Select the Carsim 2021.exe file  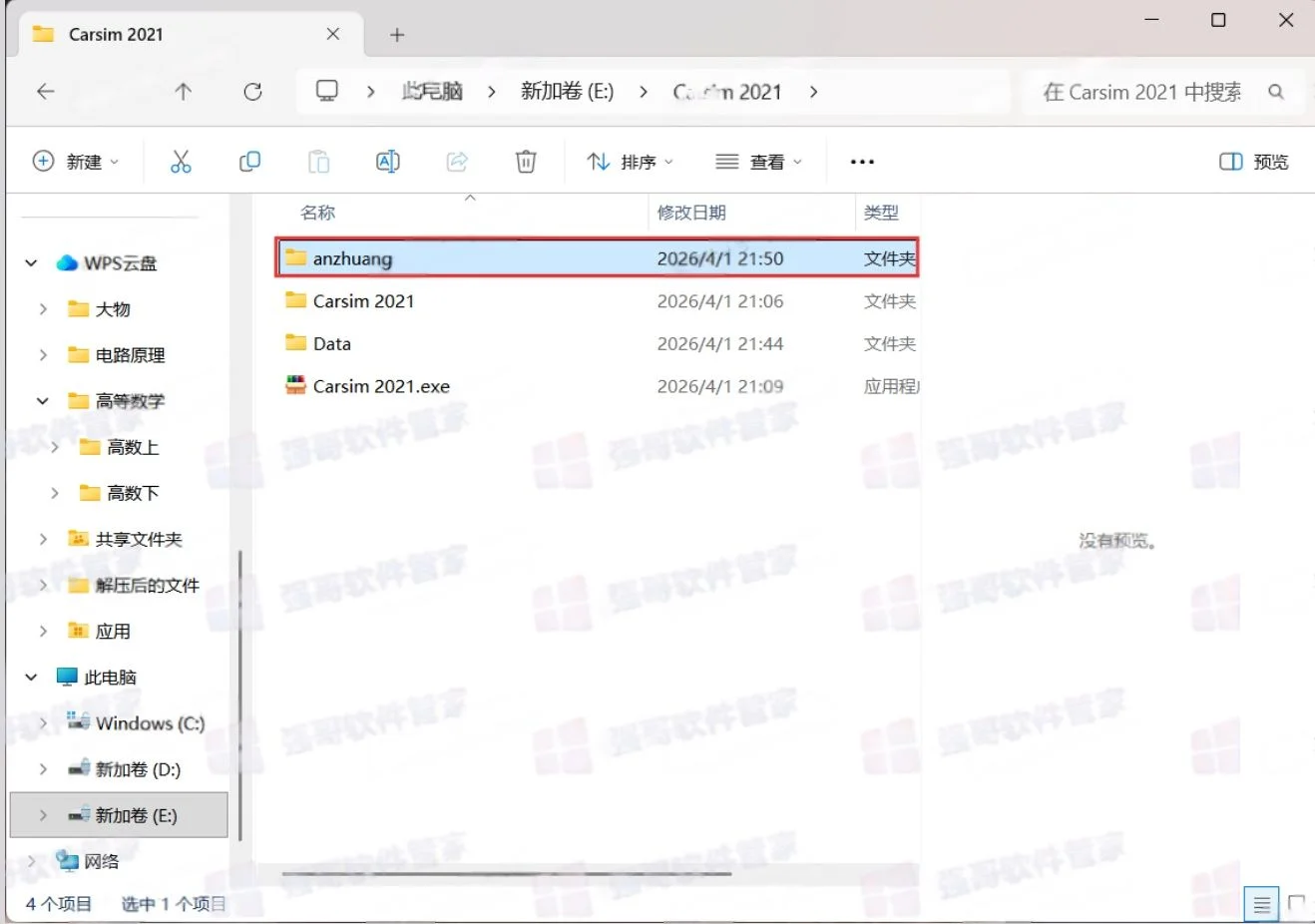pyautogui.click(x=597, y=386)
